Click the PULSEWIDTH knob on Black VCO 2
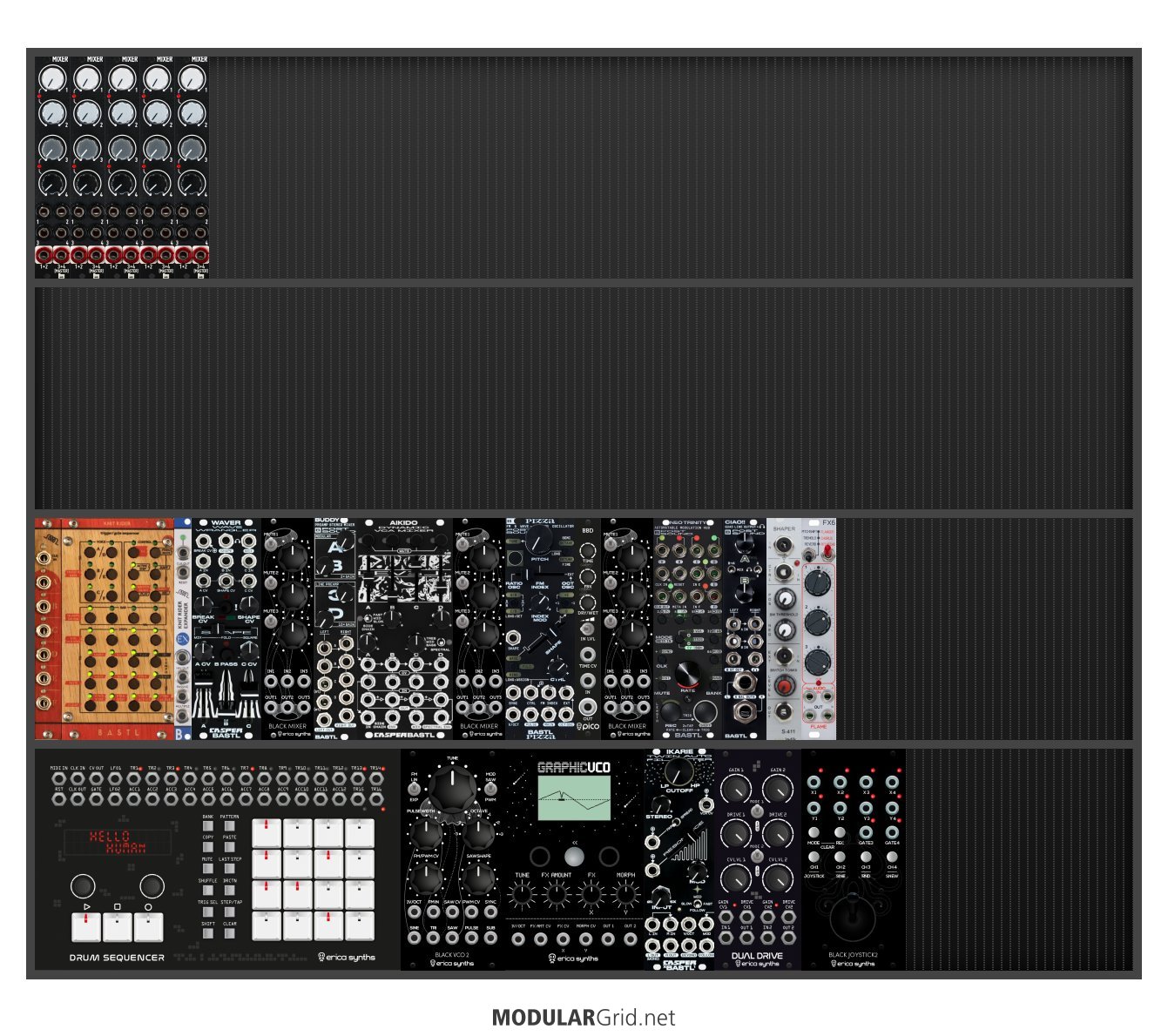 click(x=426, y=835)
